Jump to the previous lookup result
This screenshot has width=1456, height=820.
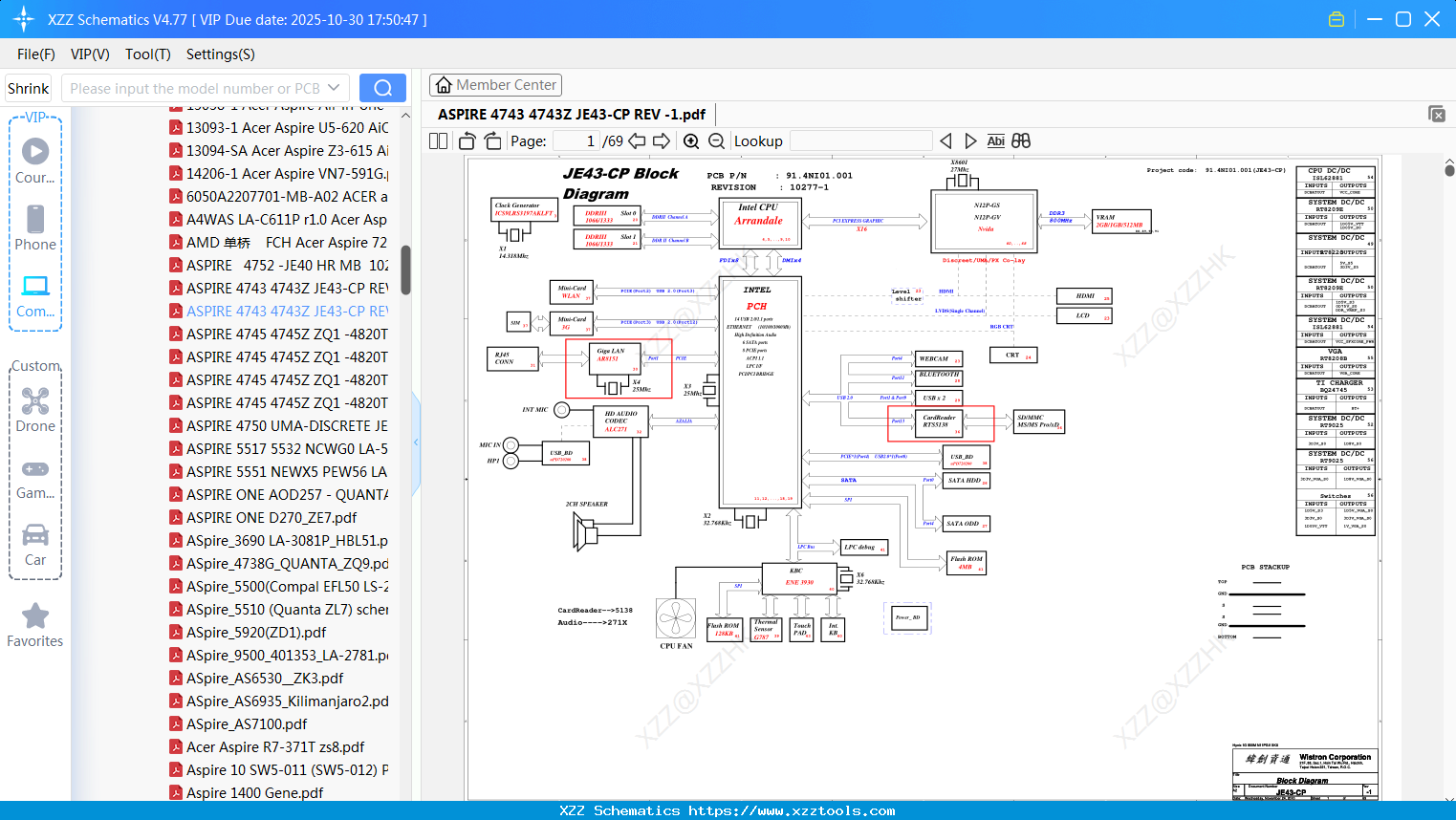[x=945, y=141]
